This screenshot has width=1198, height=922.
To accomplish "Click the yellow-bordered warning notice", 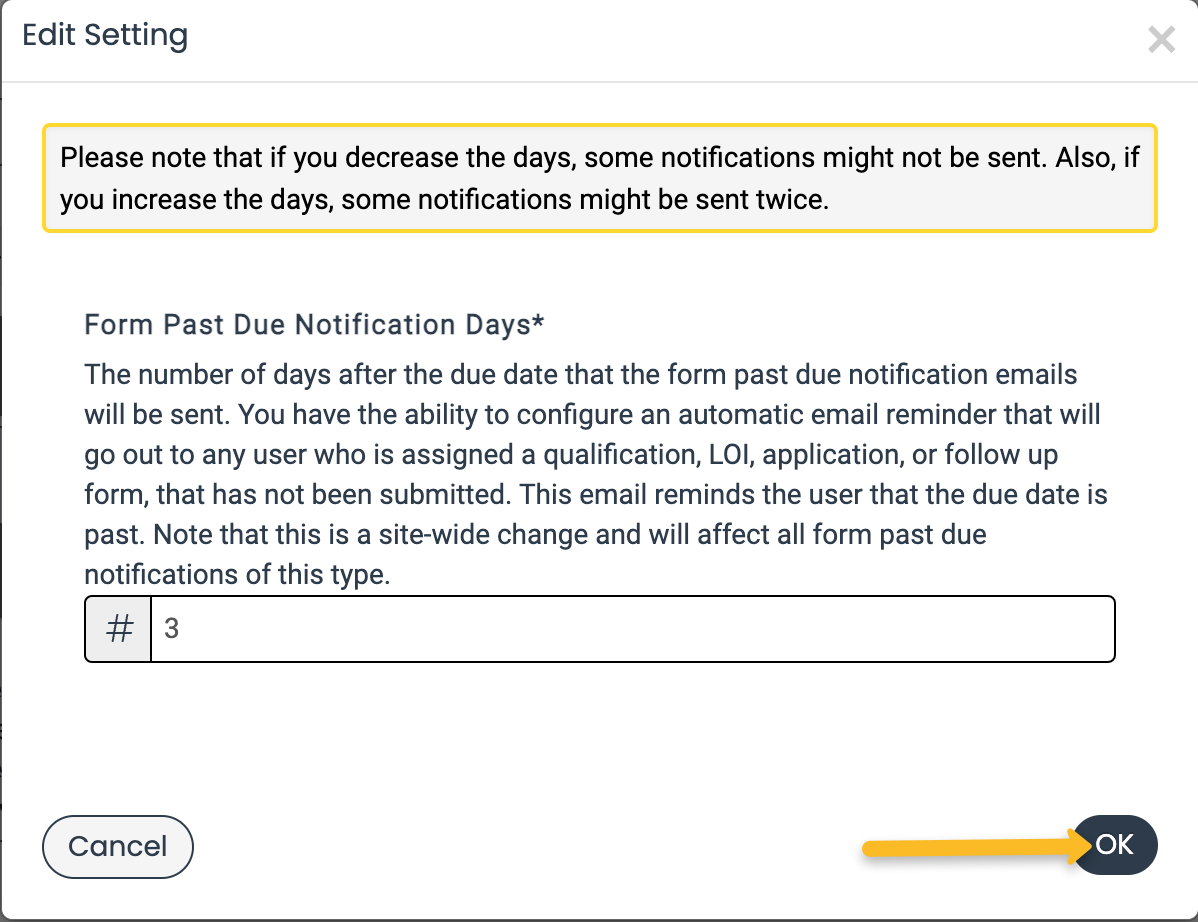I will tap(600, 178).
